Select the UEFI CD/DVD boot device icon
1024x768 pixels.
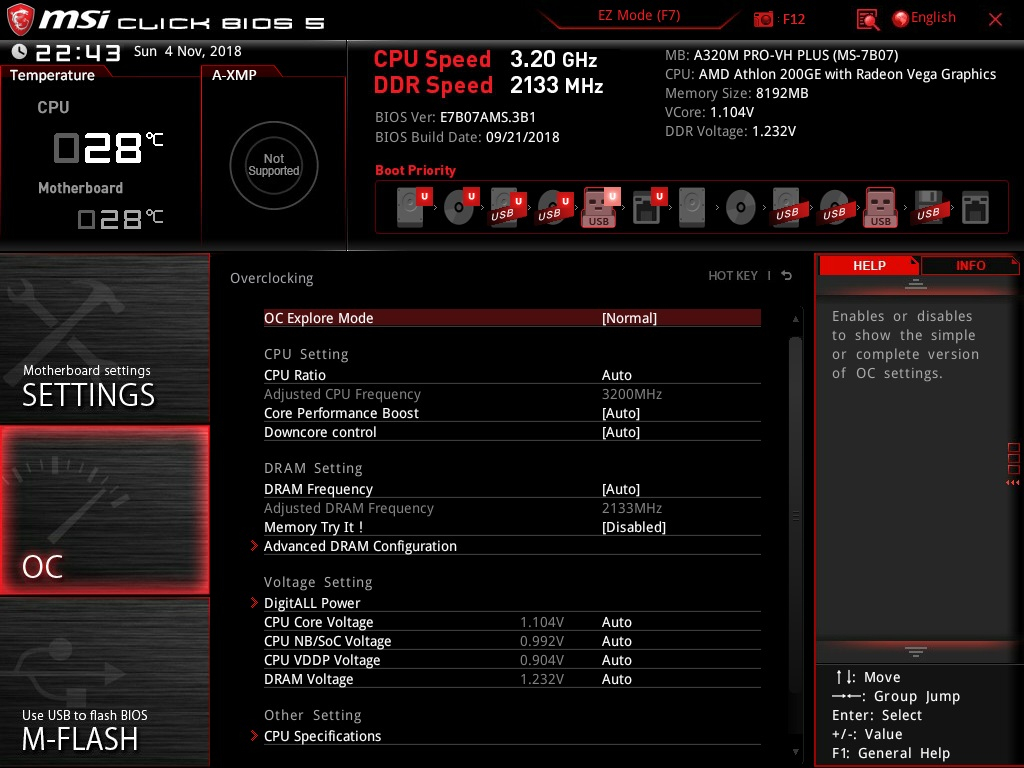click(461, 206)
